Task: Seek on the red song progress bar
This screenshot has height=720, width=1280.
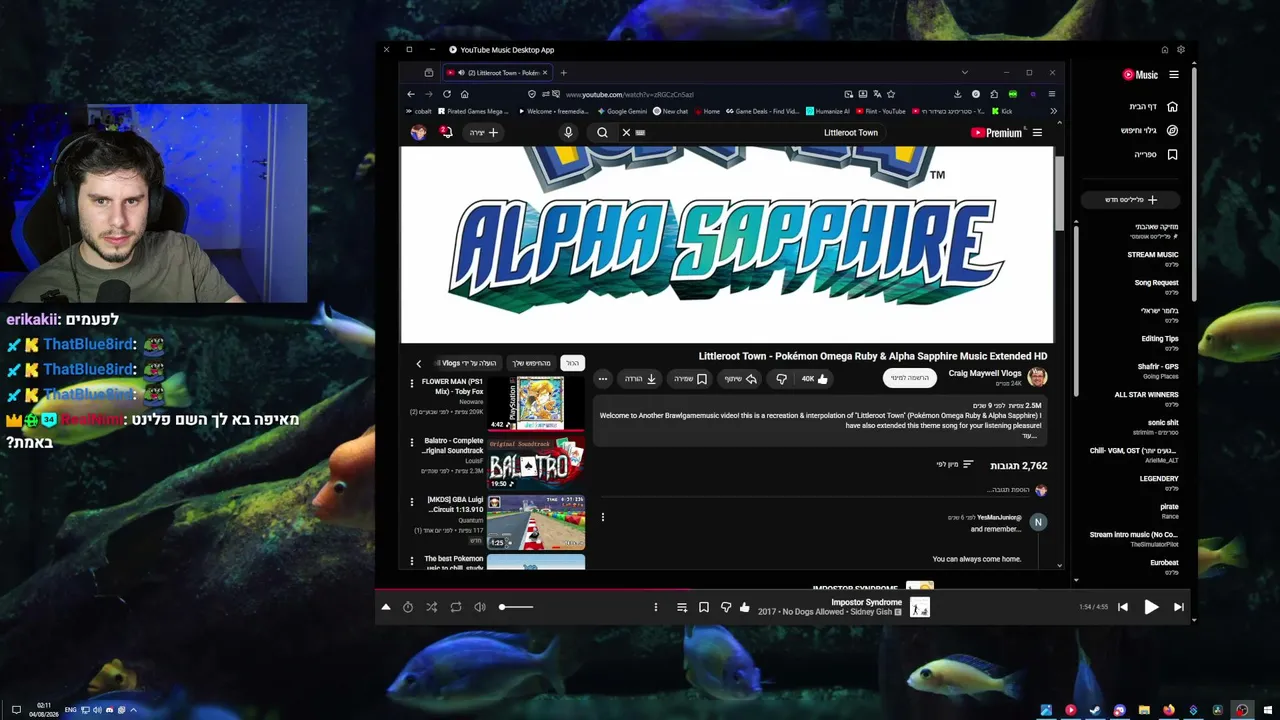Action: (785, 589)
